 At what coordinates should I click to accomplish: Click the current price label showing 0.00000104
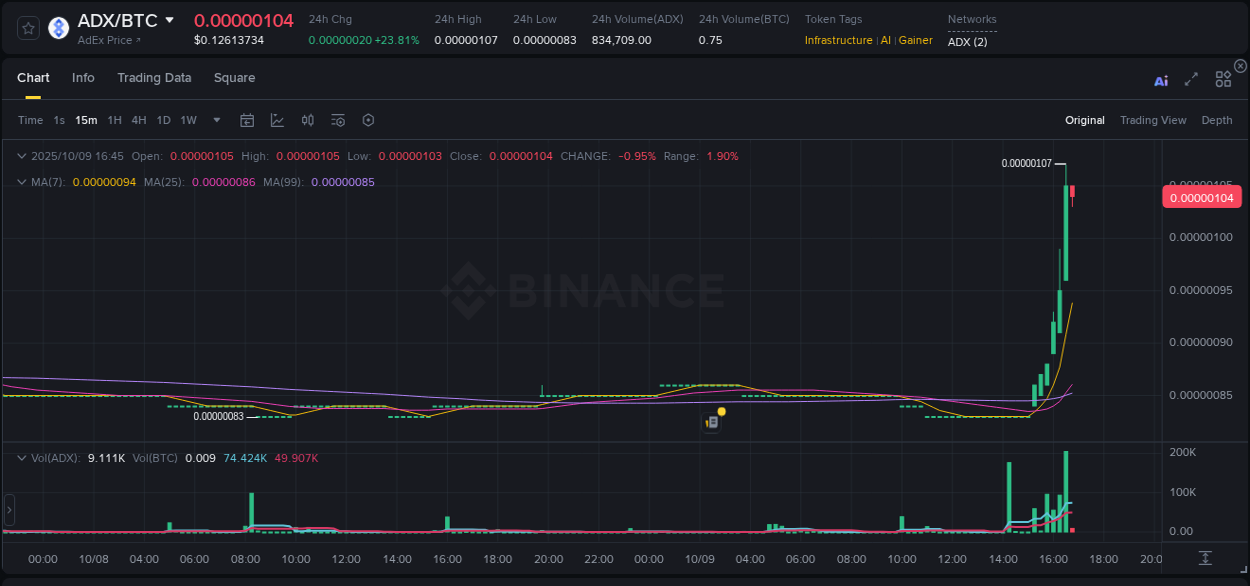1201,197
